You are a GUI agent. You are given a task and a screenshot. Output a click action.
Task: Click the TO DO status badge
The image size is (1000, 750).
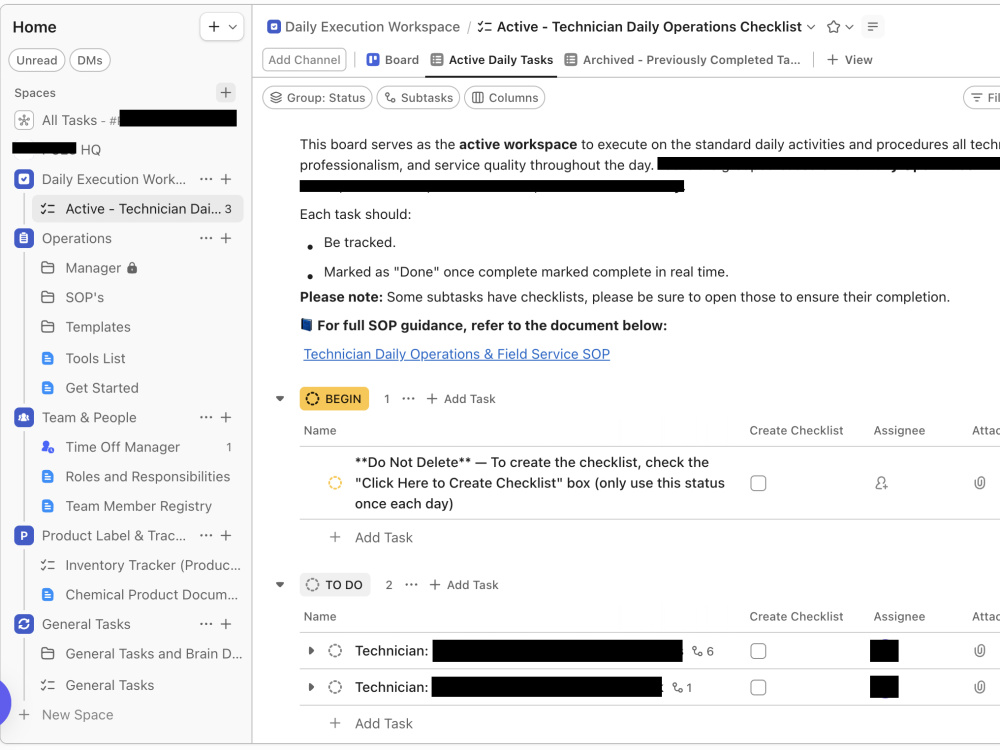[335, 584]
